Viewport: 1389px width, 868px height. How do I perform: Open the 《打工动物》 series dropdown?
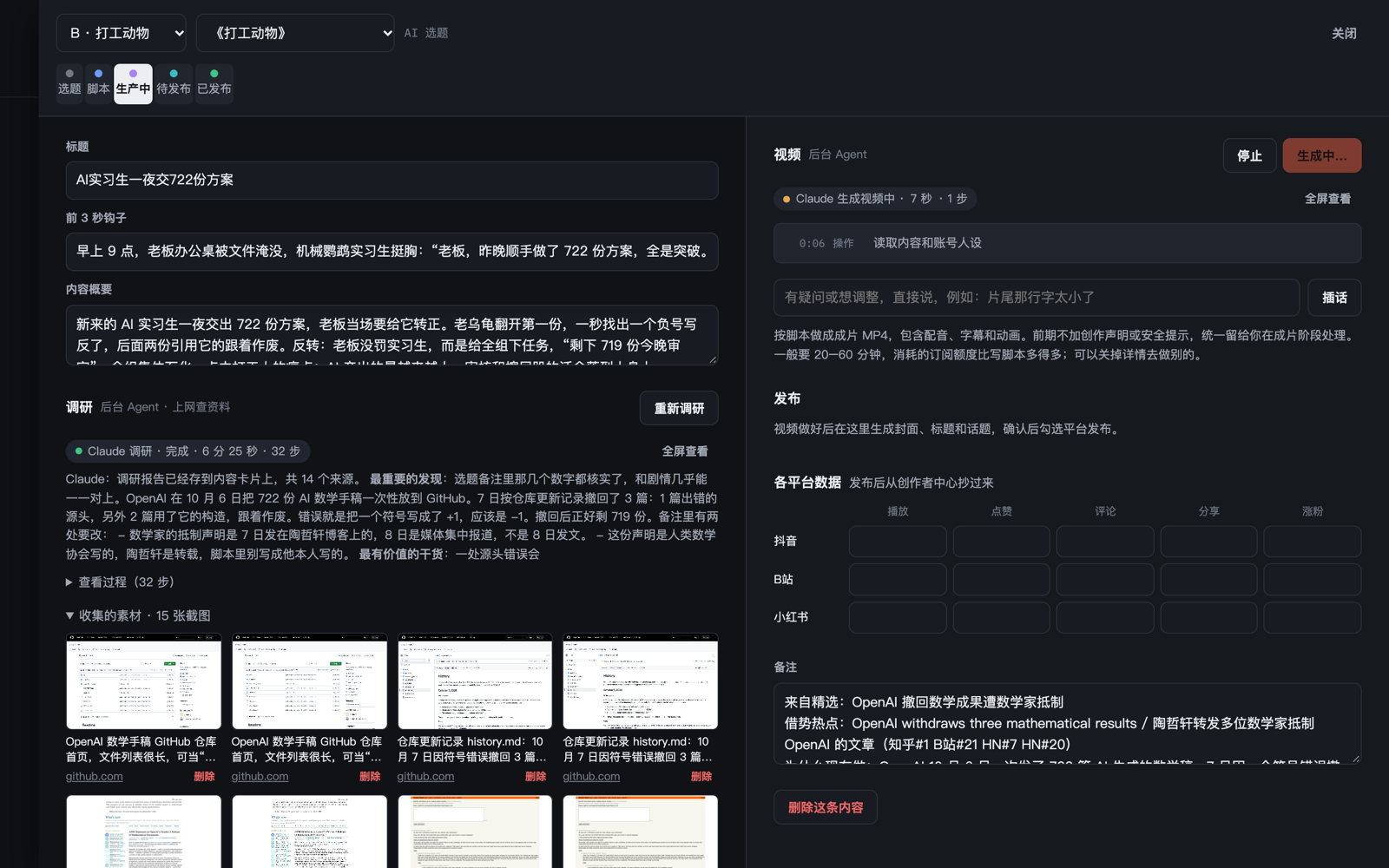pos(295,33)
